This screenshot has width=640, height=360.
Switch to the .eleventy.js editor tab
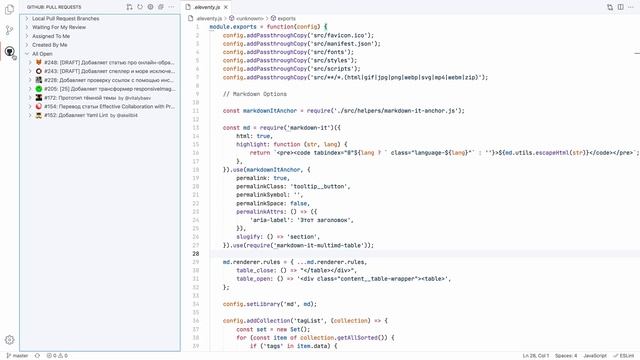pyautogui.click(x=207, y=7)
